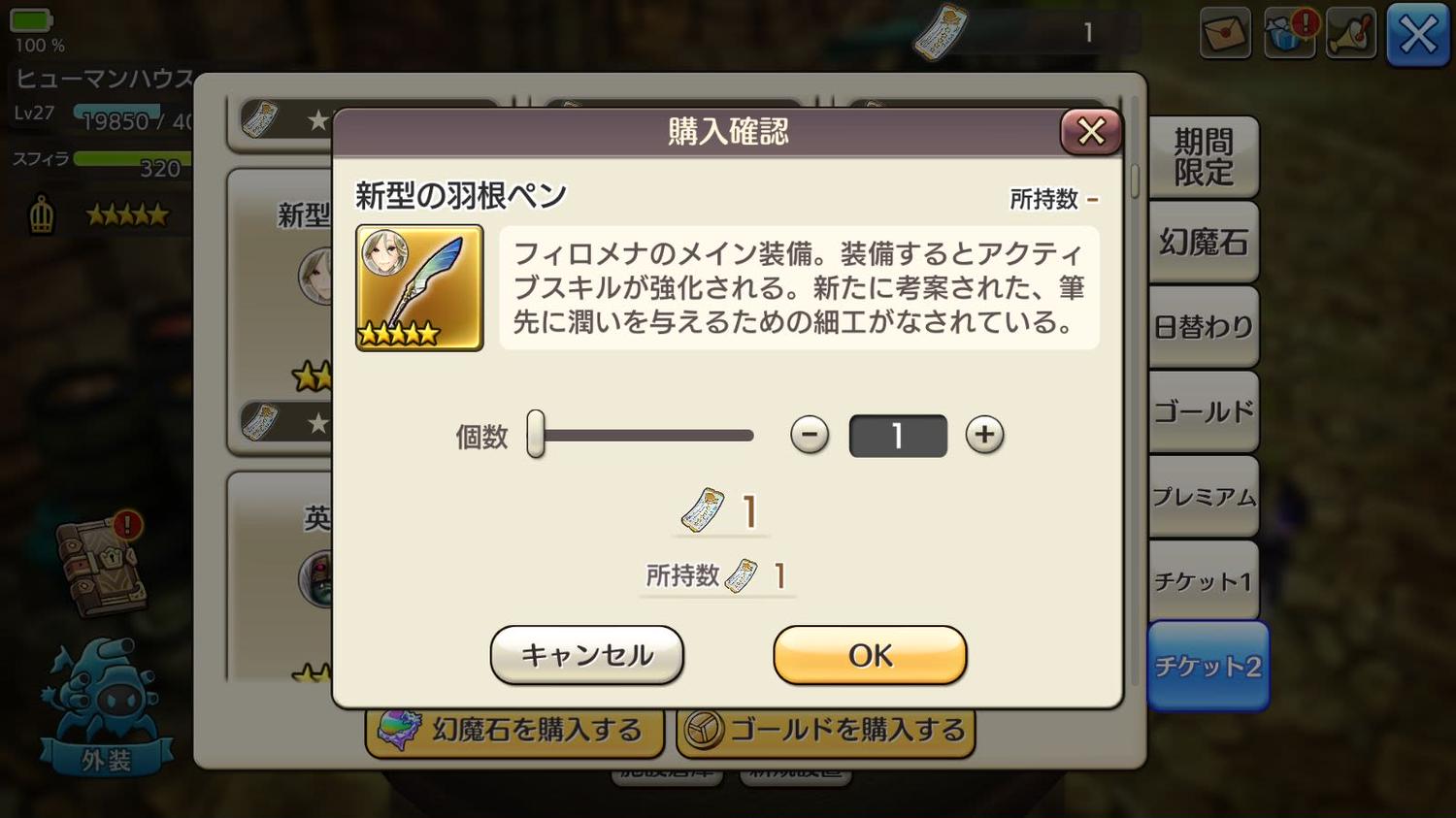Adjust the 個数 quantity slider handle
Viewport: 1456px width, 818px height.
(x=536, y=434)
